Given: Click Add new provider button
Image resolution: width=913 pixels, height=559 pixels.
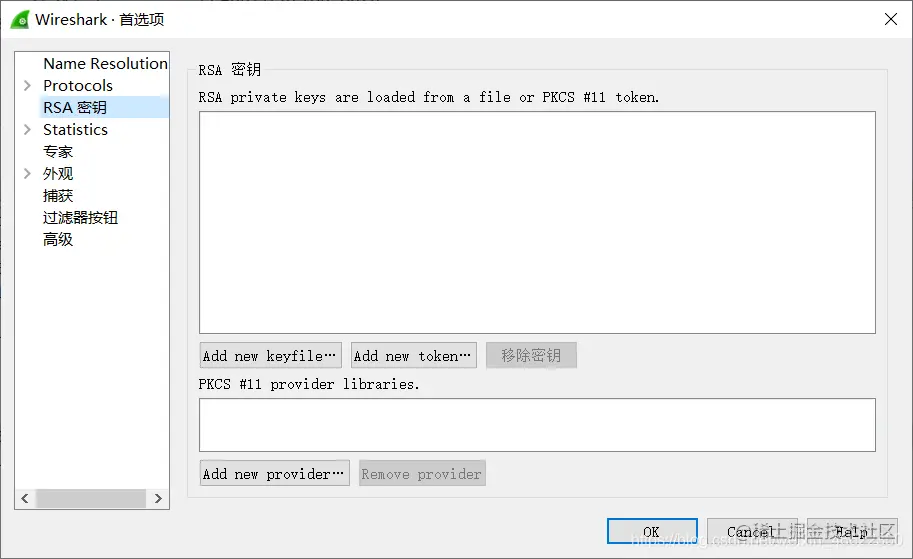Looking at the screenshot, I should tap(274, 473).
